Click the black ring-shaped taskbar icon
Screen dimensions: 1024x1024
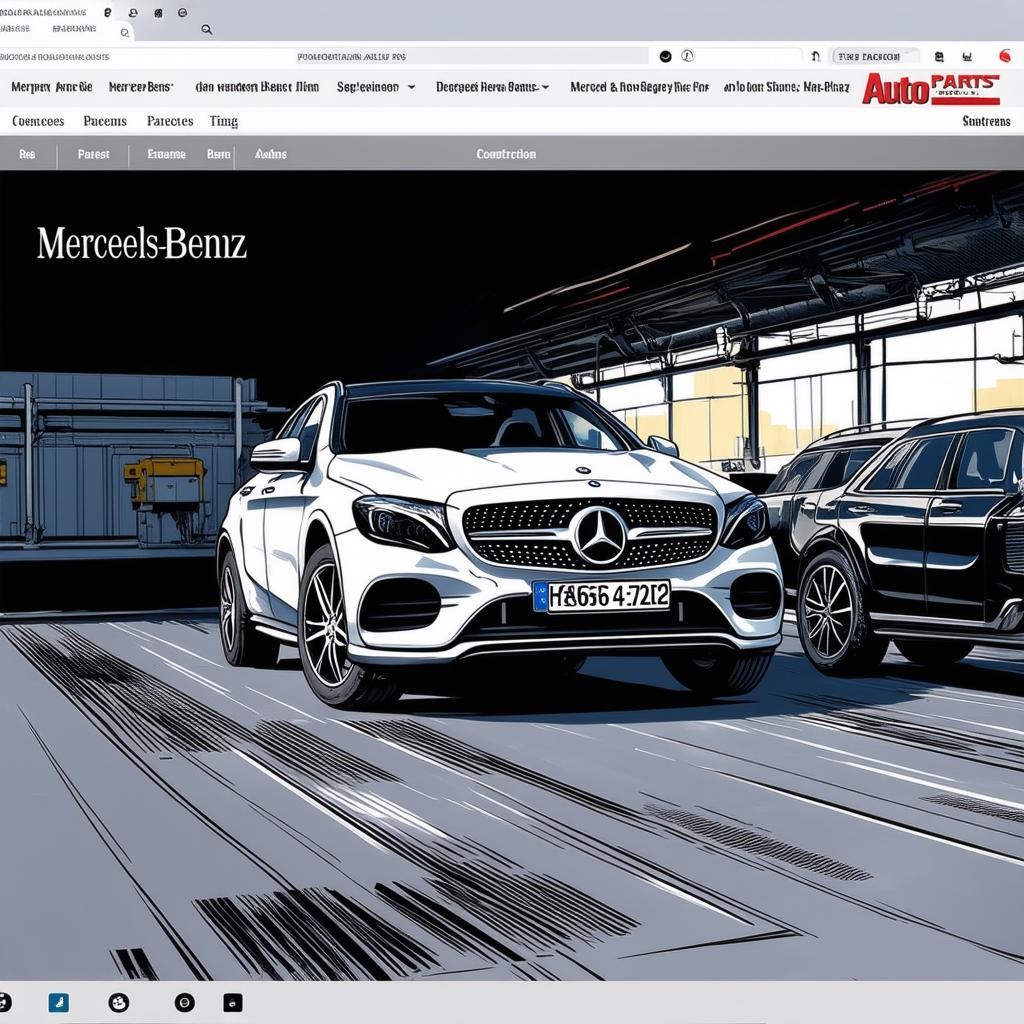[x=184, y=1002]
